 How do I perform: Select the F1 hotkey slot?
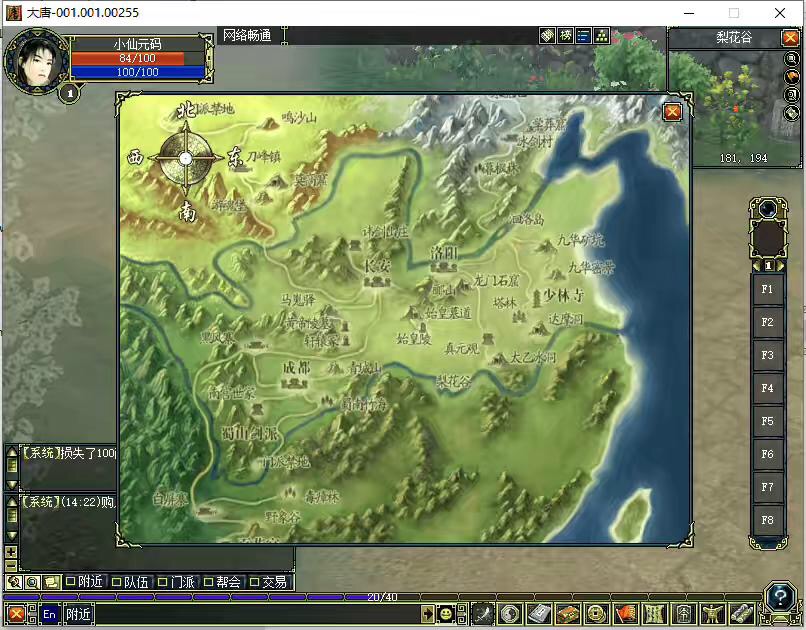tap(767, 289)
